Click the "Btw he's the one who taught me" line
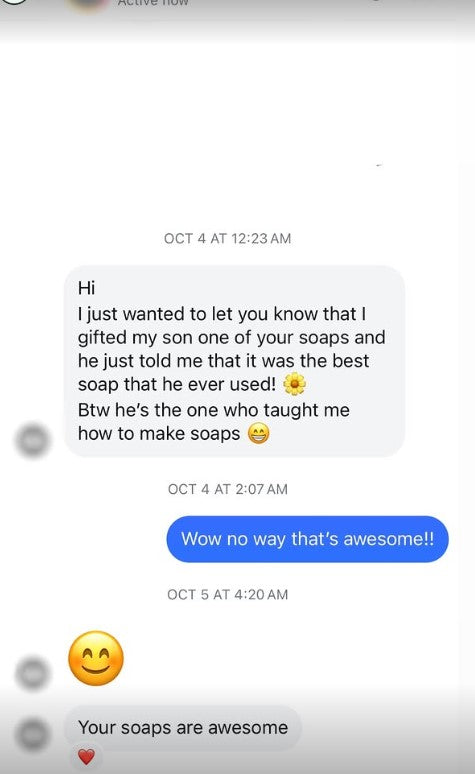Viewport: 475px width, 774px height. coord(214,410)
